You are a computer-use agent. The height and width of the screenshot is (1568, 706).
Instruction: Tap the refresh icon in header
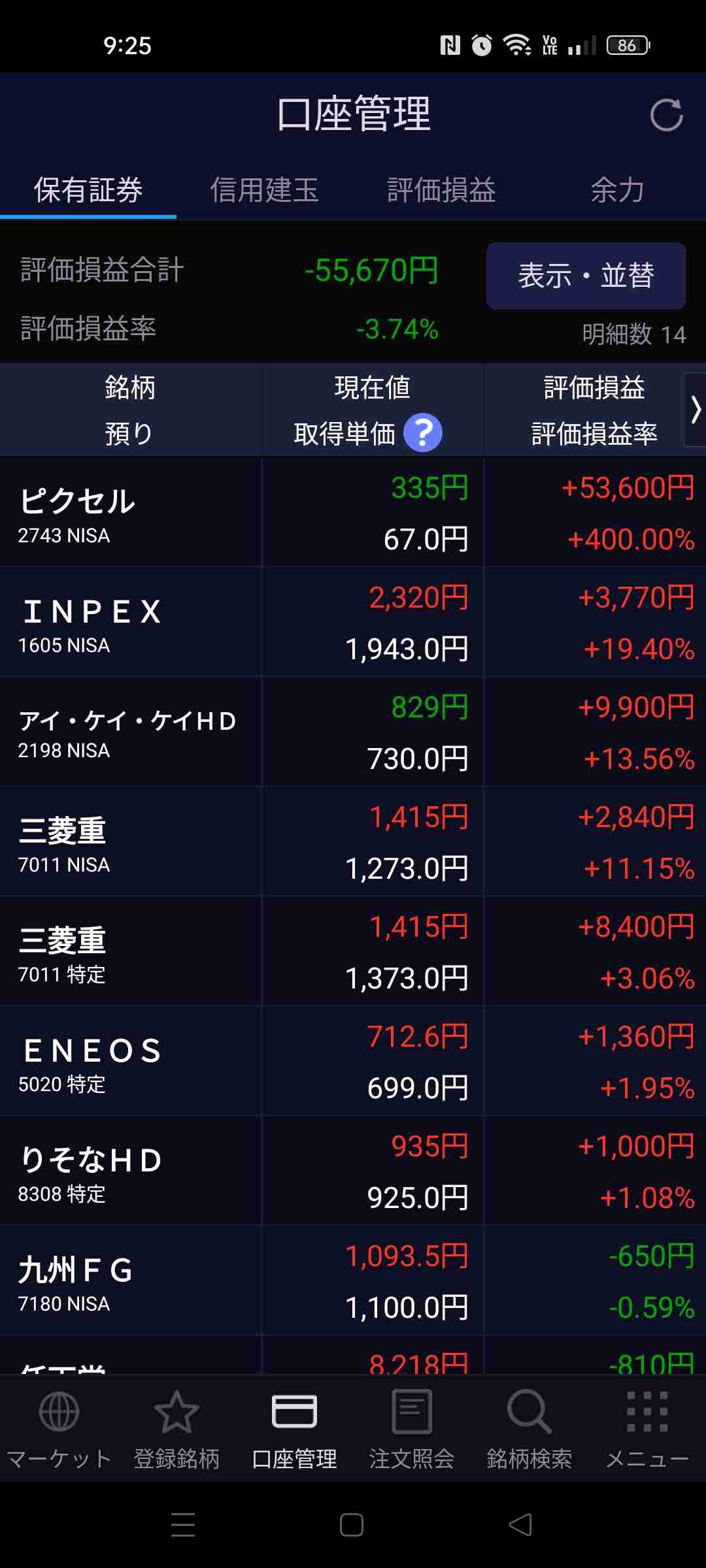pos(666,115)
